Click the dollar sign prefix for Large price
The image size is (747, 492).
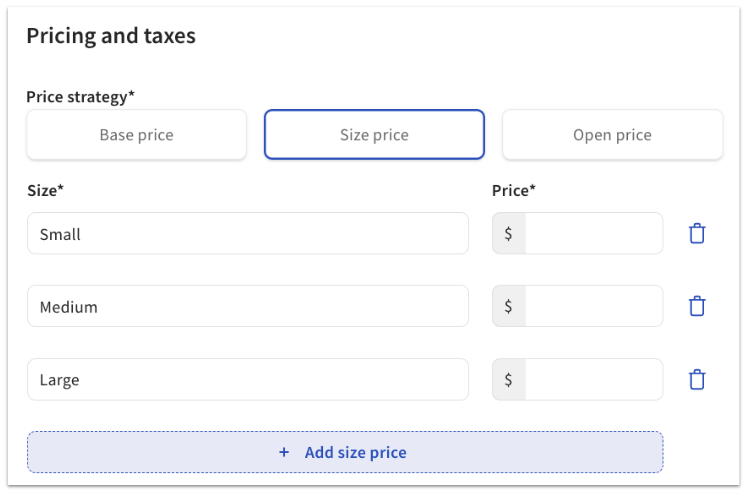pos(508,380)
